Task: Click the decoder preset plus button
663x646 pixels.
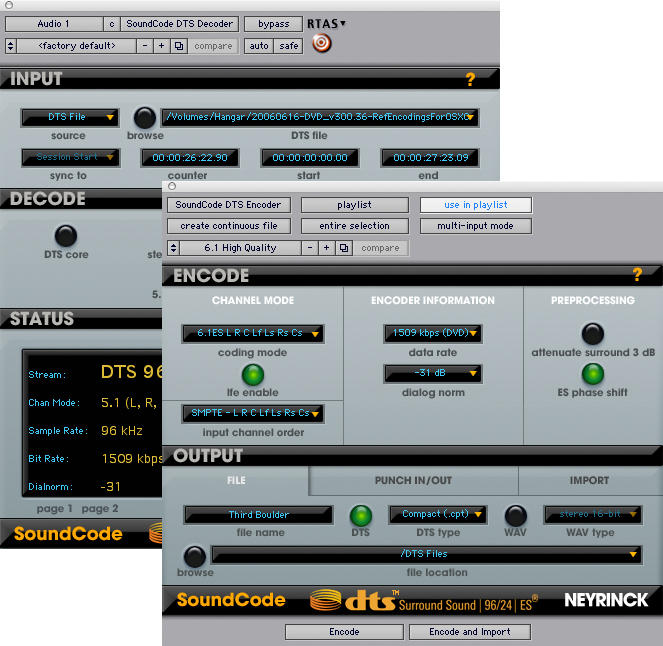Action: pos(162,46)
